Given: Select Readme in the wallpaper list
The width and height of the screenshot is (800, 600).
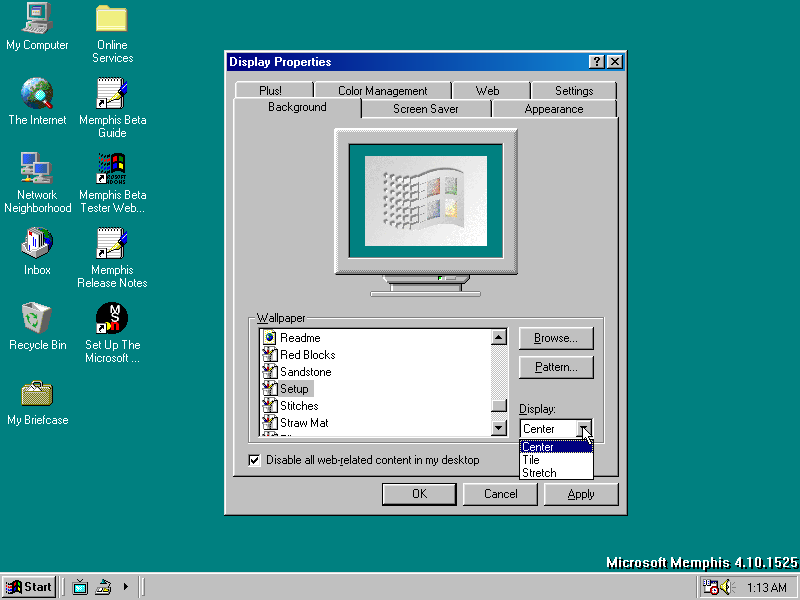Looking at the screenshot, I should (x=375, y=338).
